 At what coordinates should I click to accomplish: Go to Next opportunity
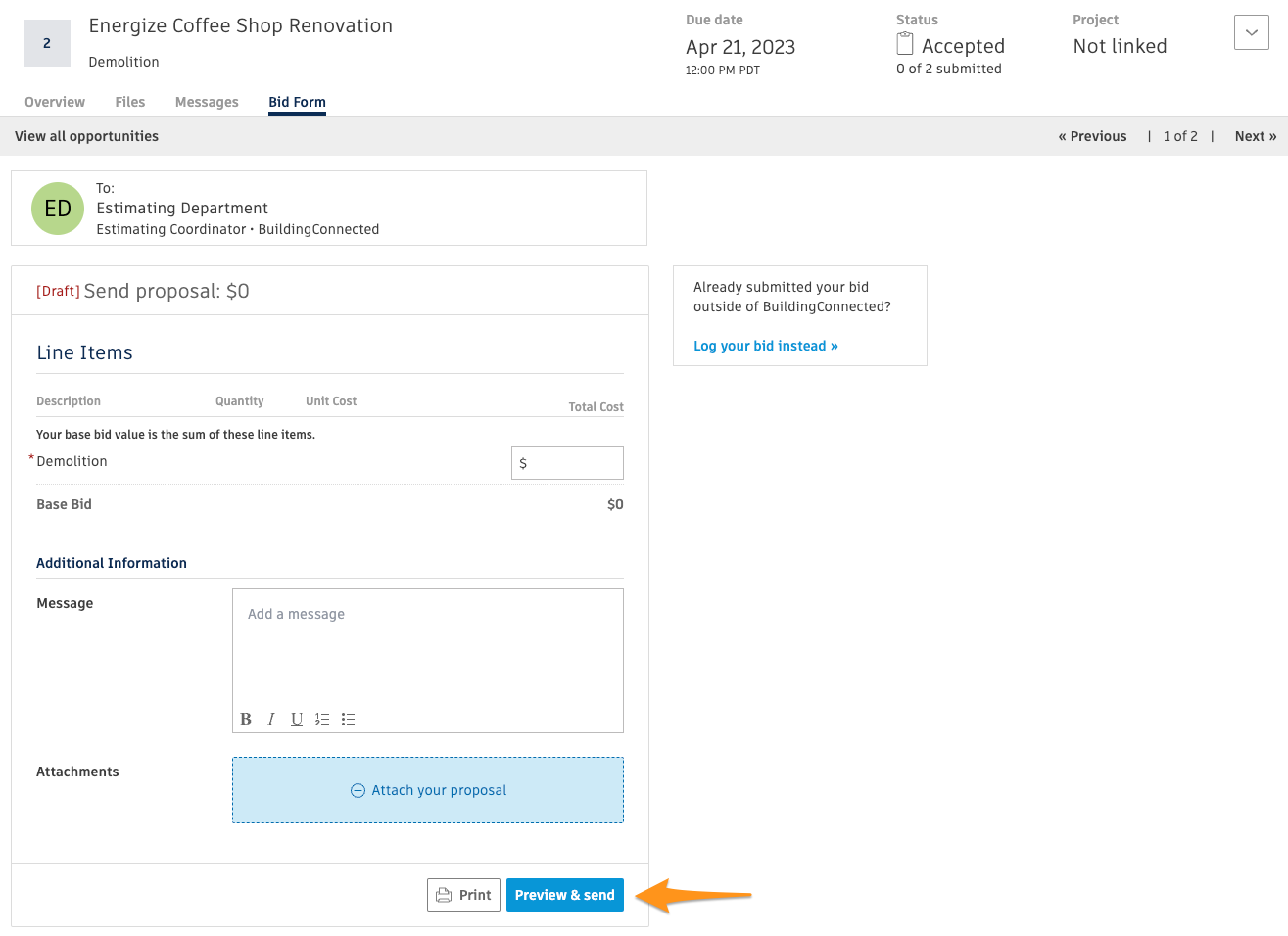point(1256,136)
